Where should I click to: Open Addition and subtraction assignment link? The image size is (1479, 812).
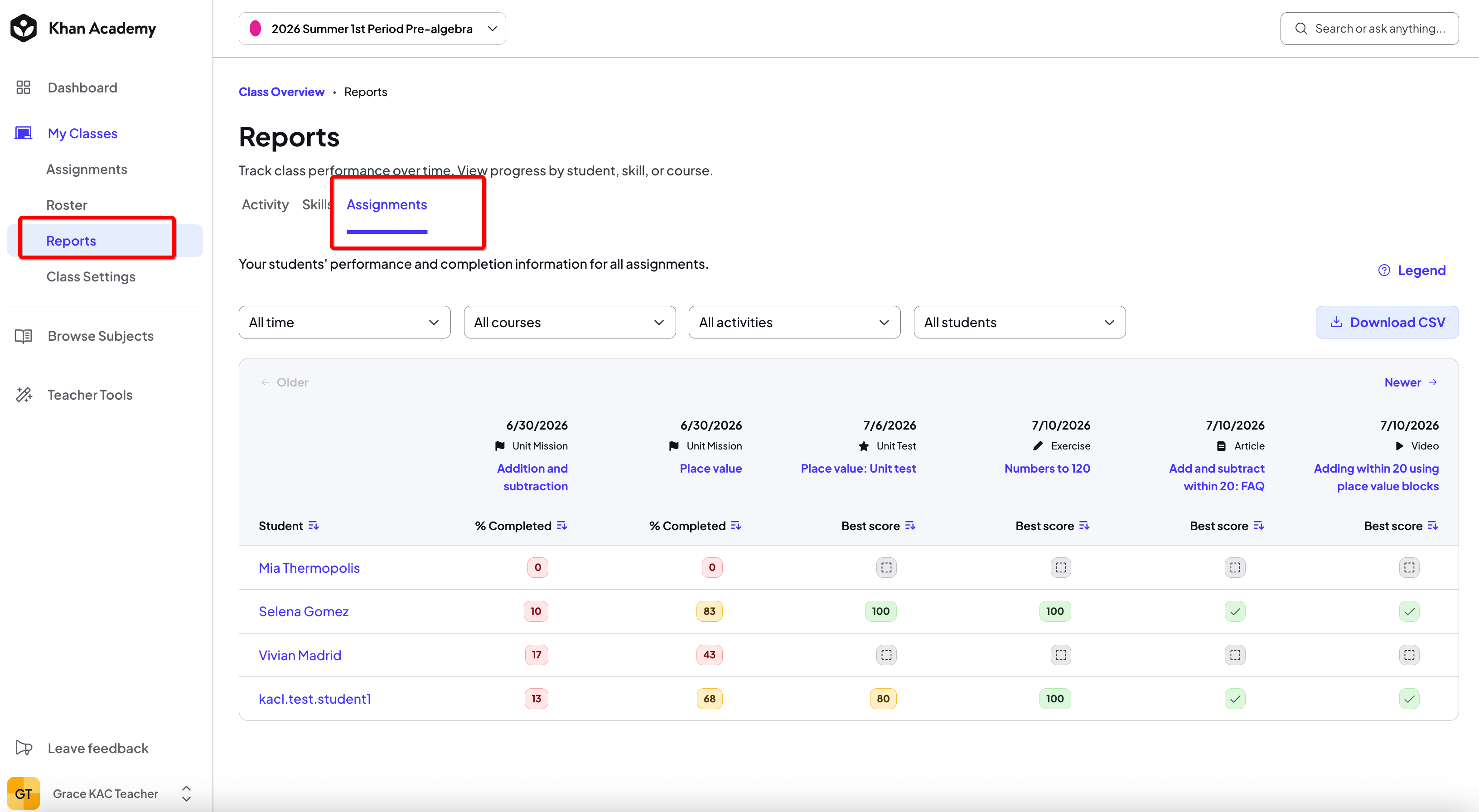(532, 477)
